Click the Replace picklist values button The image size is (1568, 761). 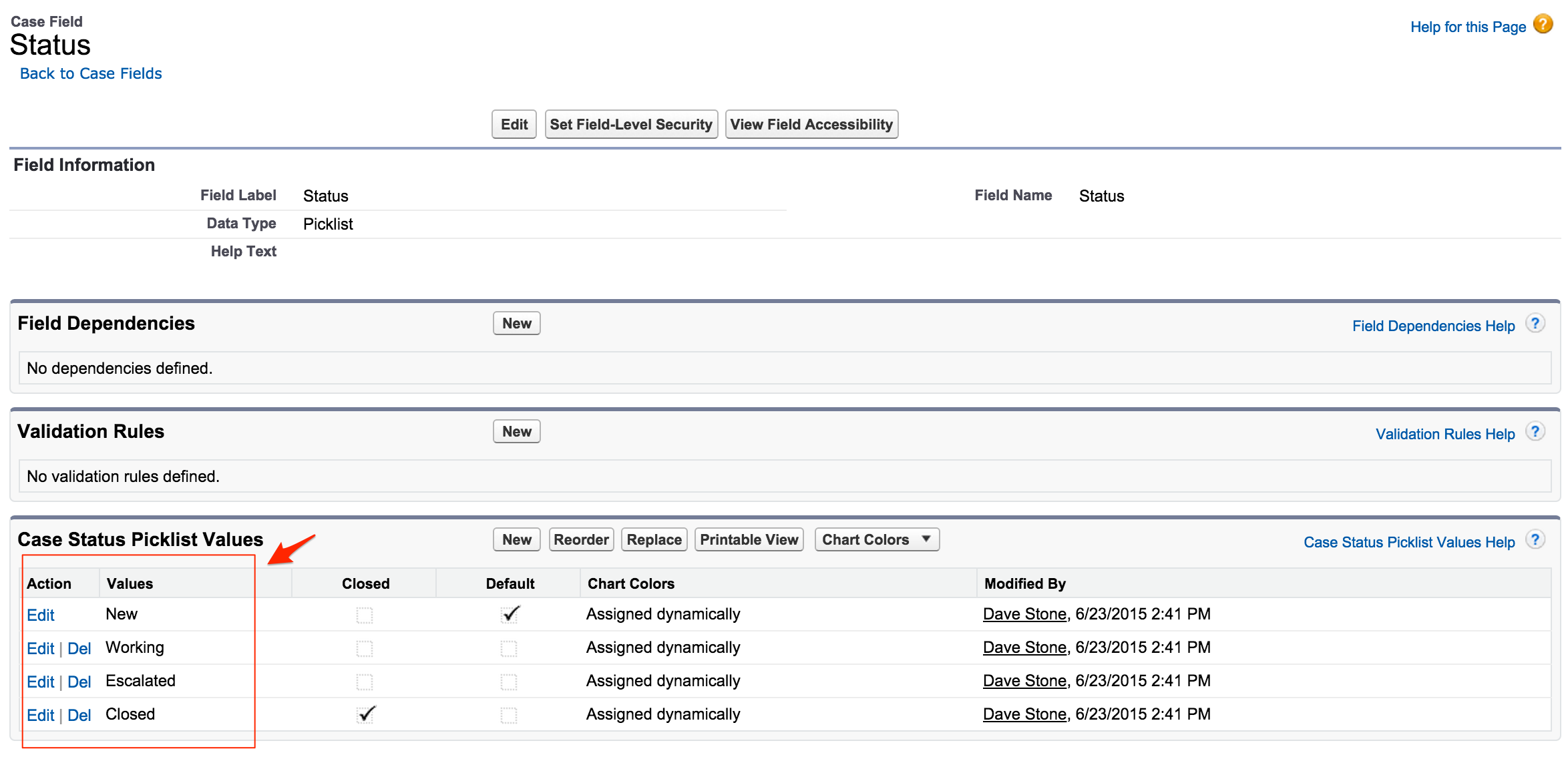coord(654,539)
